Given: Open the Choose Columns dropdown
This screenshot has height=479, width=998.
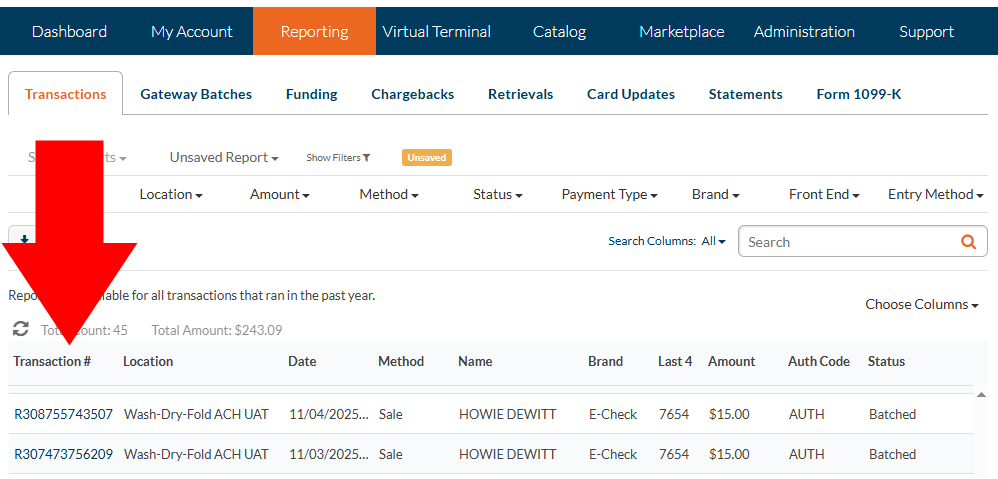Looking at the screenshot, I should 921,304.
